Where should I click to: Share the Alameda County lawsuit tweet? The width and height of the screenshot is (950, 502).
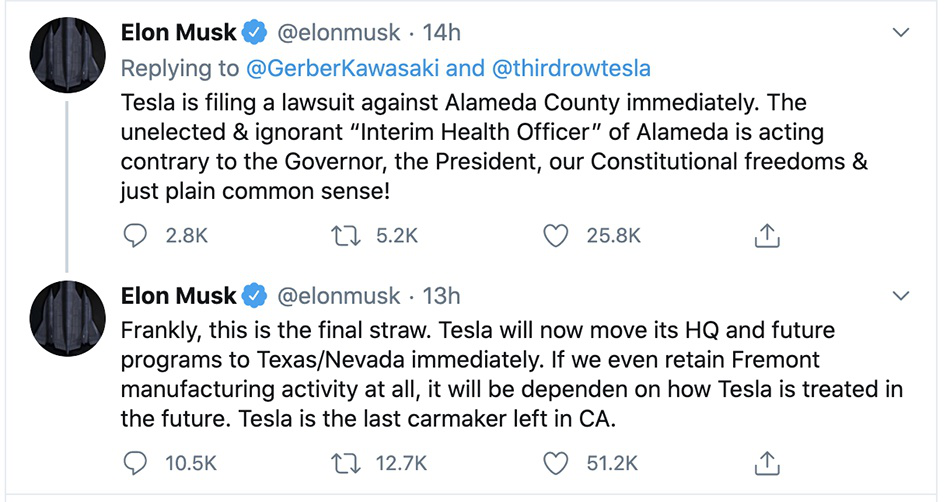766,236
